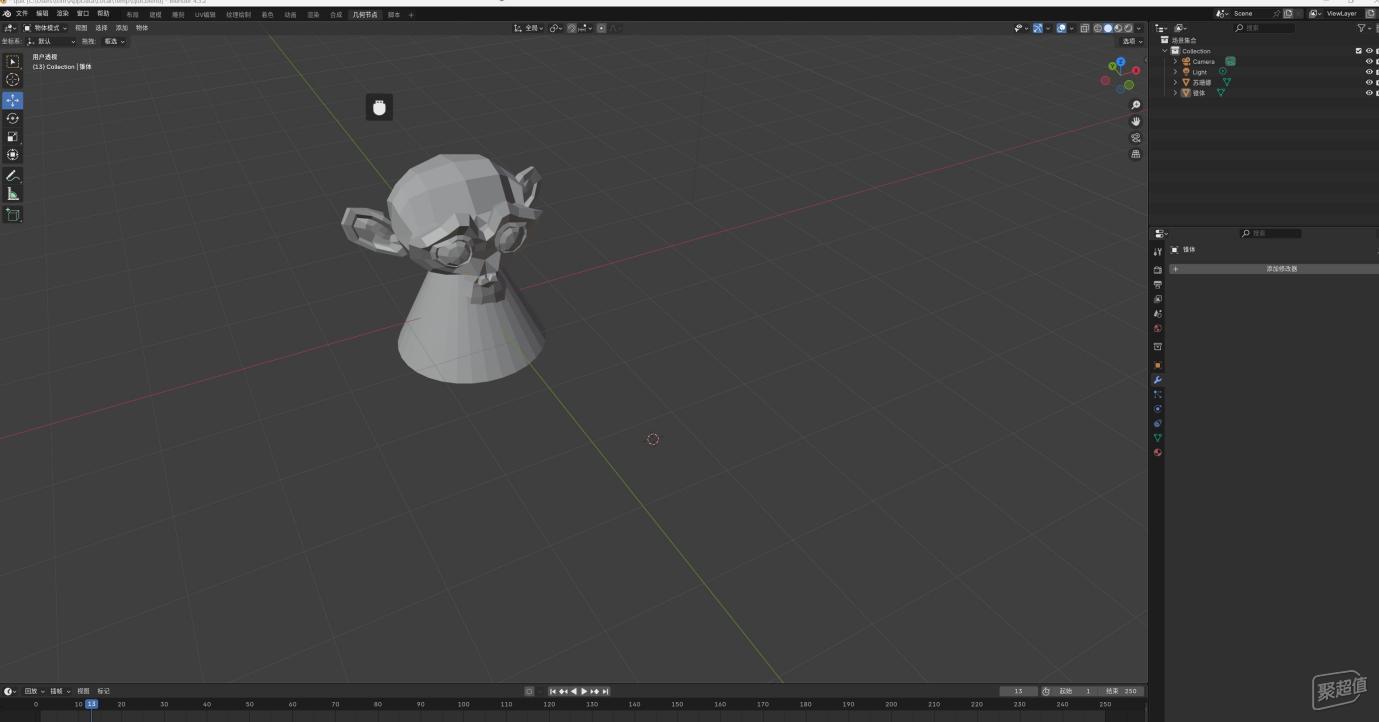The height and width of the screenshot is (722, 1379).
Task: Switch to camera view icon in viewport
Action: pos(1136,138)
